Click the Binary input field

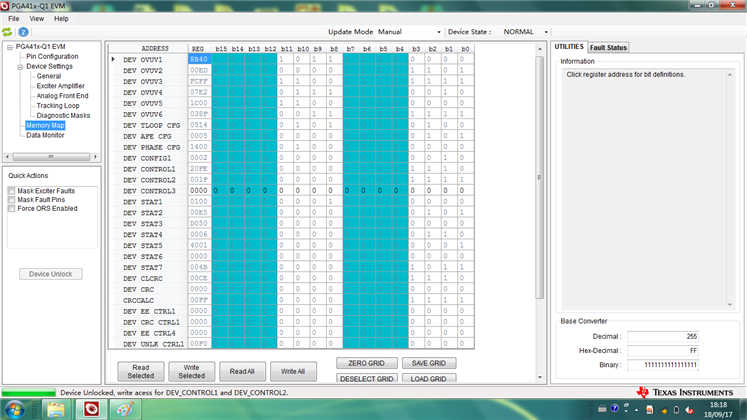tap(663, 365)
